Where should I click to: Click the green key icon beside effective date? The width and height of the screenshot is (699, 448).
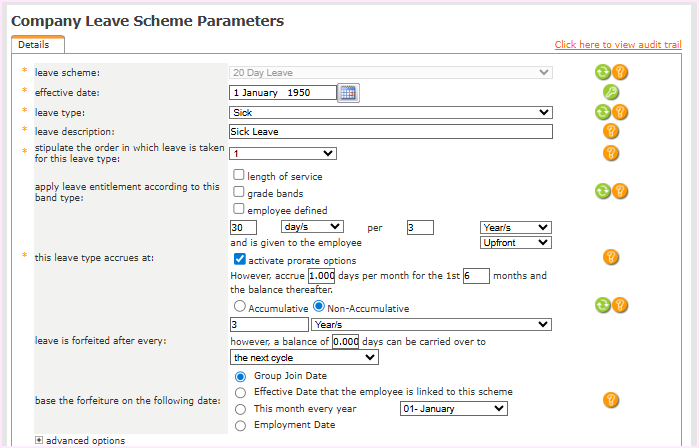(611, 92)
